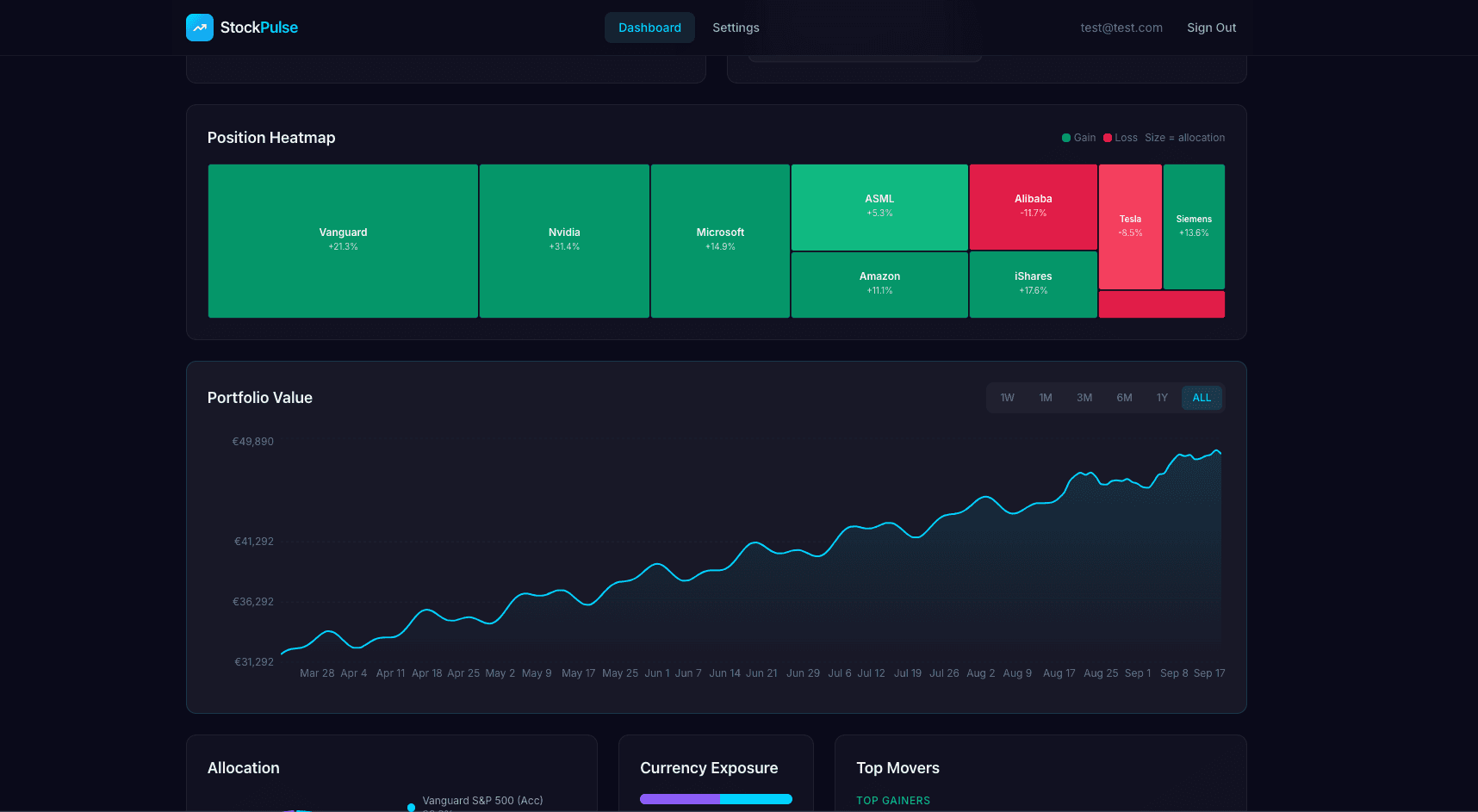Click the Microsoft heatmap tile
The height and width of the screenshot is (812, 1478).
[x=720, y=241]
